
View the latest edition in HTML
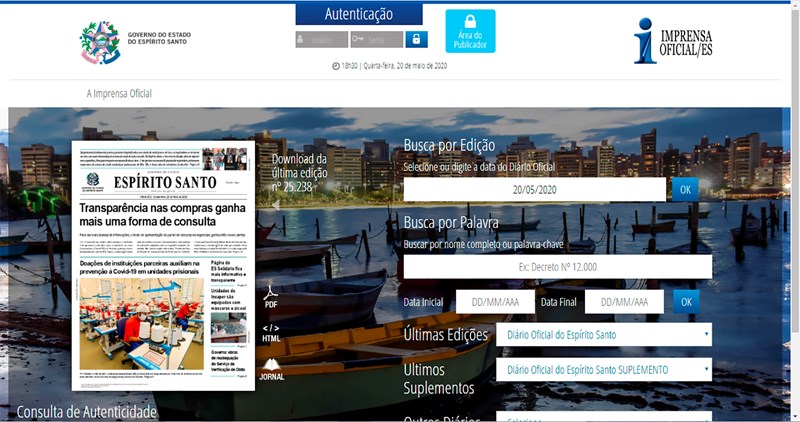(271, 333)
